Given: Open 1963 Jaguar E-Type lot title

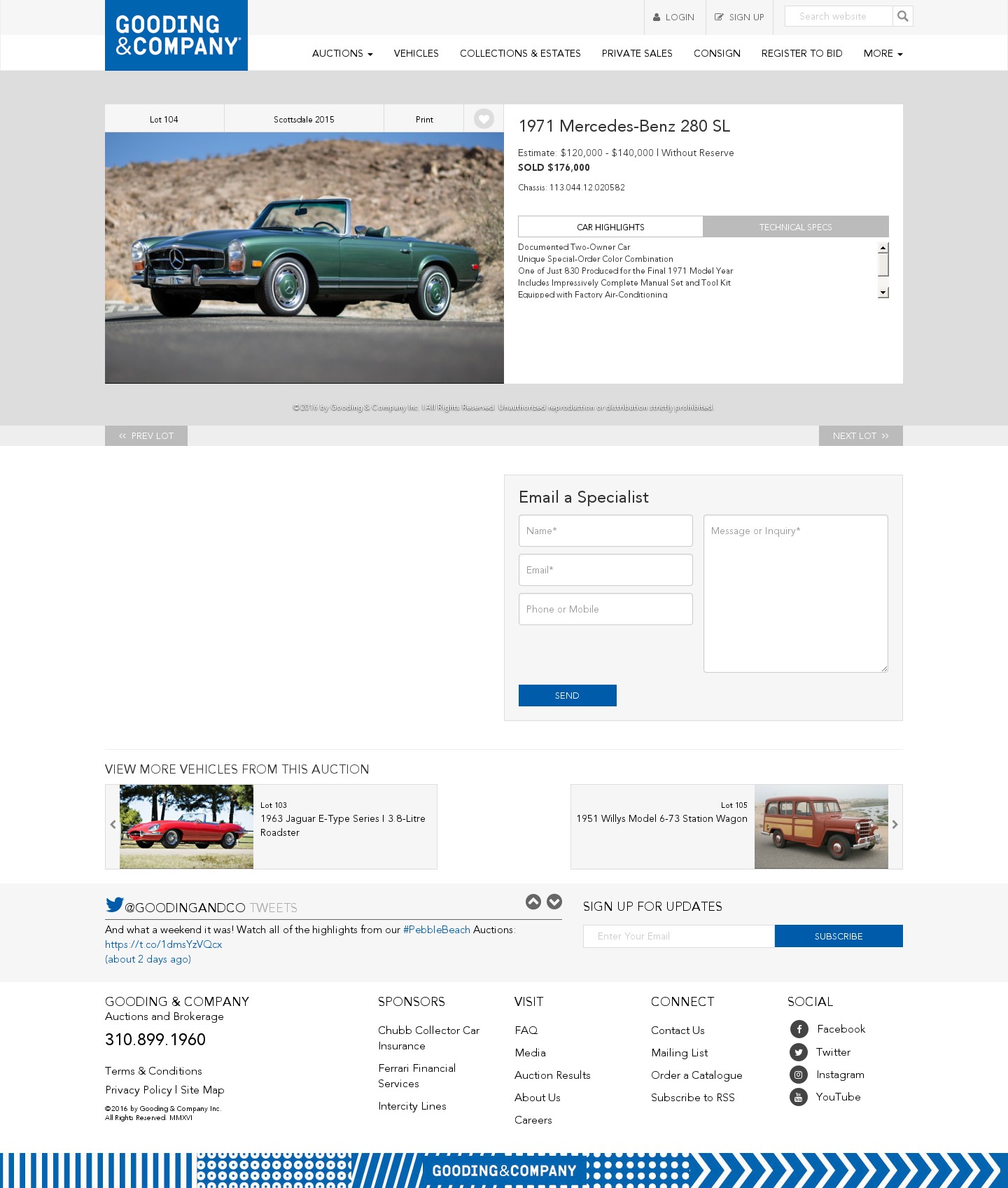Looking at the screenshot, I should [x=343, y=825].
